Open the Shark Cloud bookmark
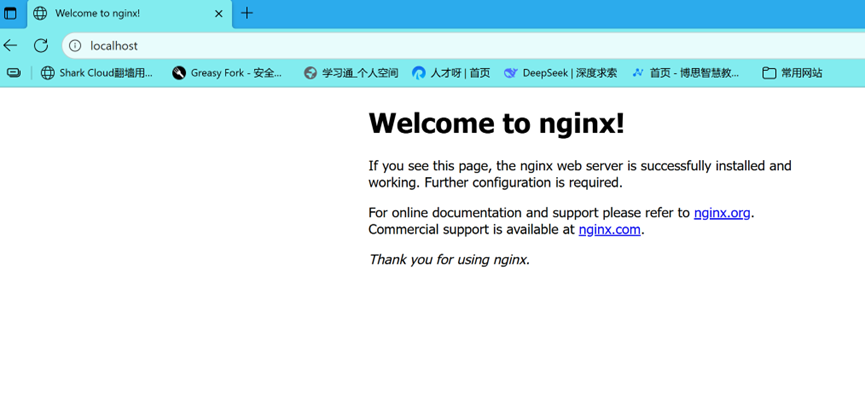 (x=97, y=73)
